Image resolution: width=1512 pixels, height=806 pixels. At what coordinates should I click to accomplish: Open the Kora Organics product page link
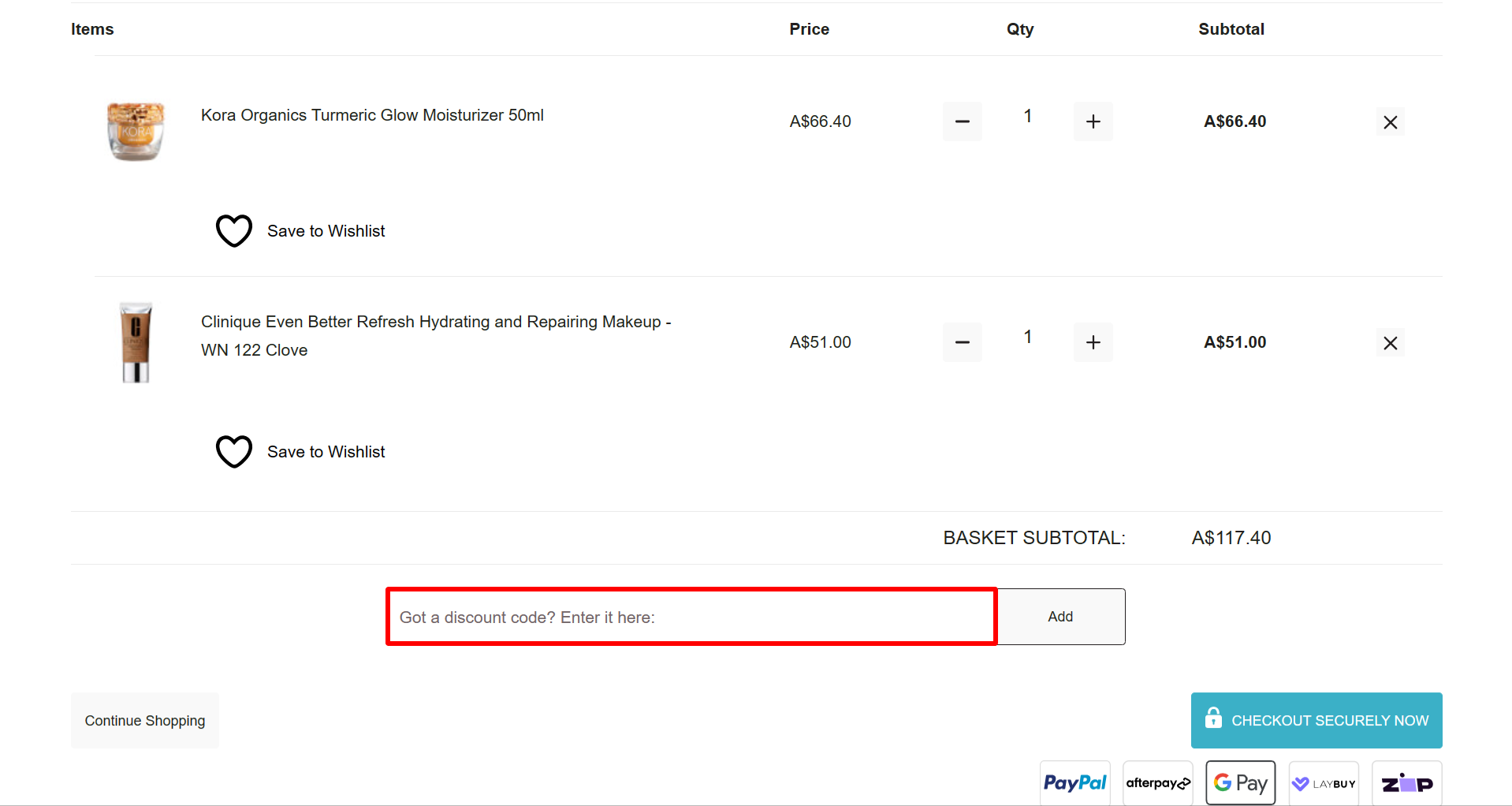pyautogui.click(x=371, y=114)
